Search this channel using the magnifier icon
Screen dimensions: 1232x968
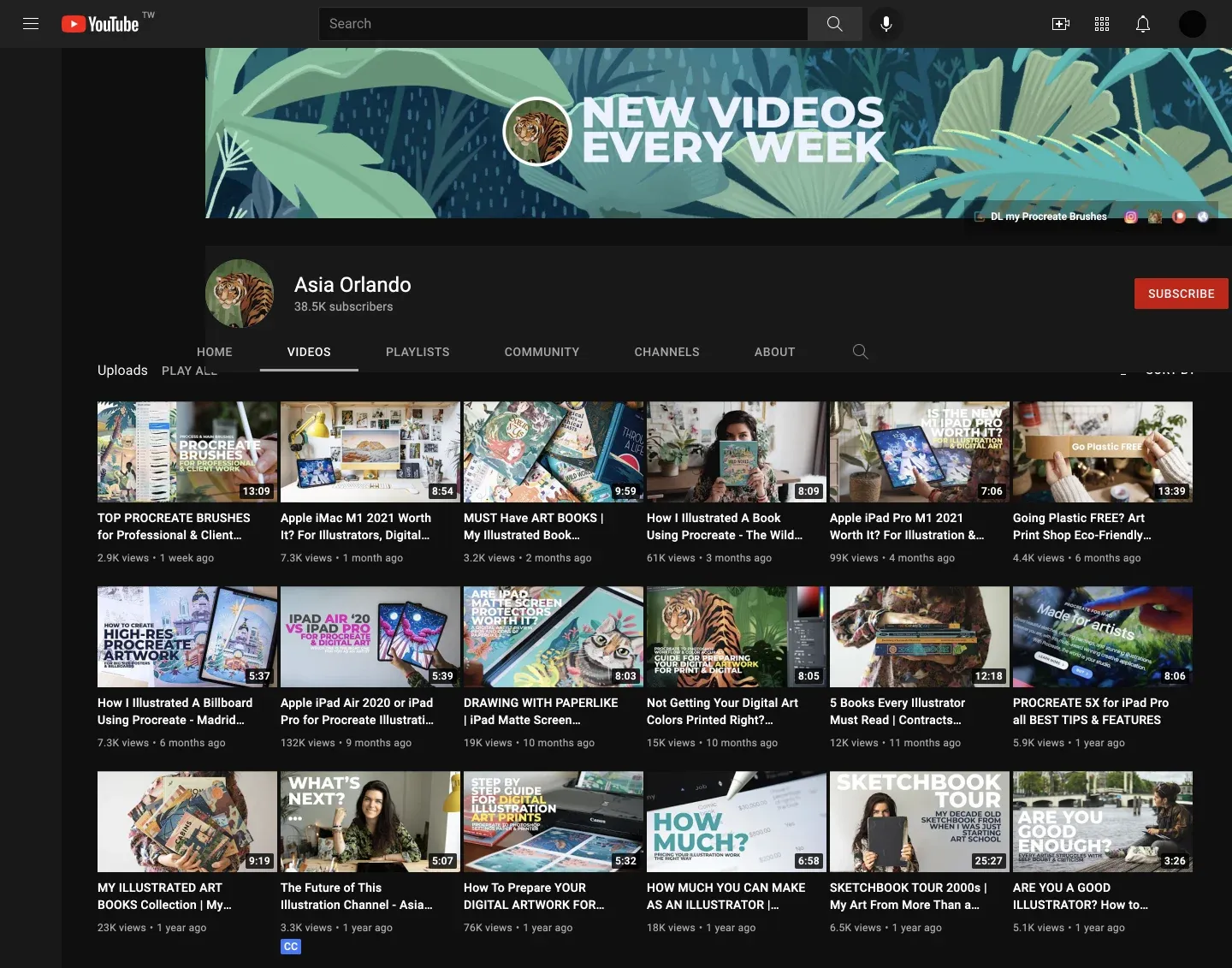pyautogui.click(x=861, y=352)
